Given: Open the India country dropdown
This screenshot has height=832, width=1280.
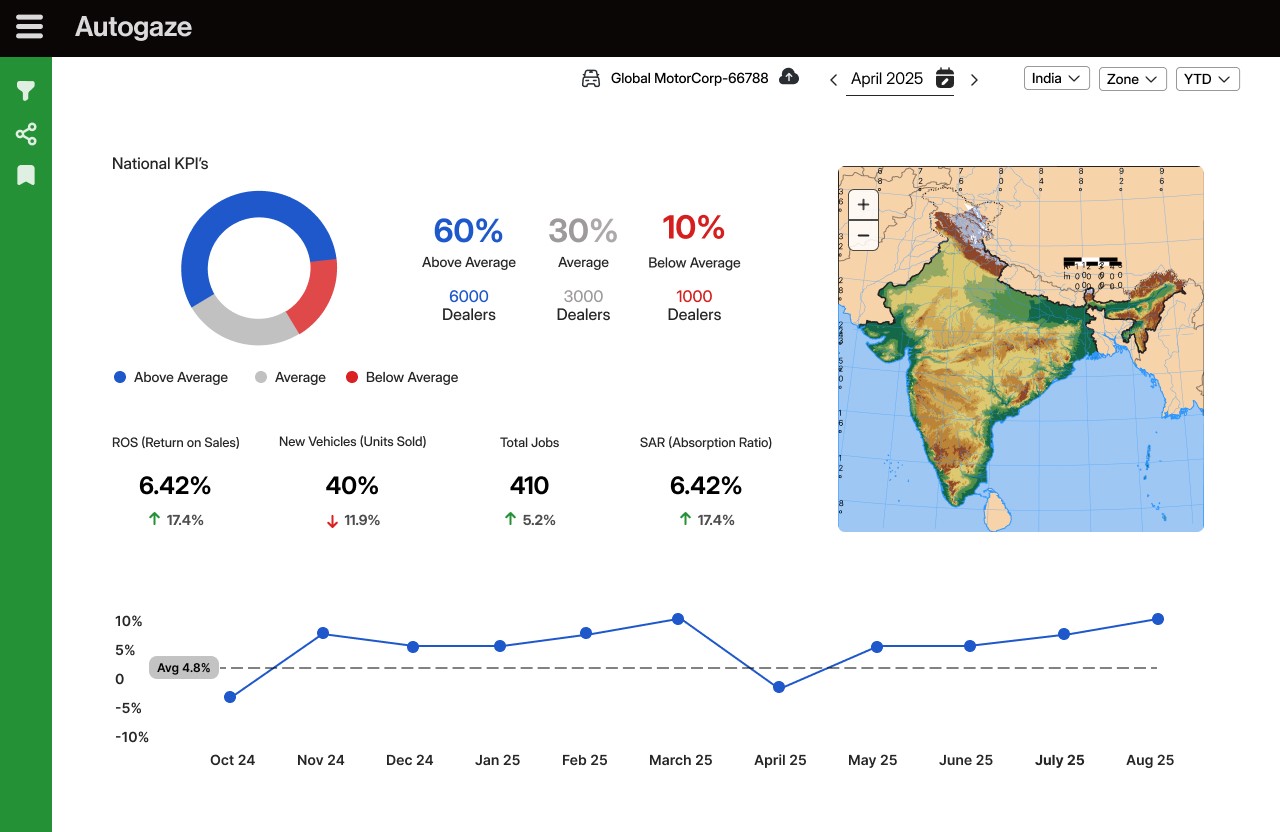Looking at the screenshot, I should (x=1056, y=78).
